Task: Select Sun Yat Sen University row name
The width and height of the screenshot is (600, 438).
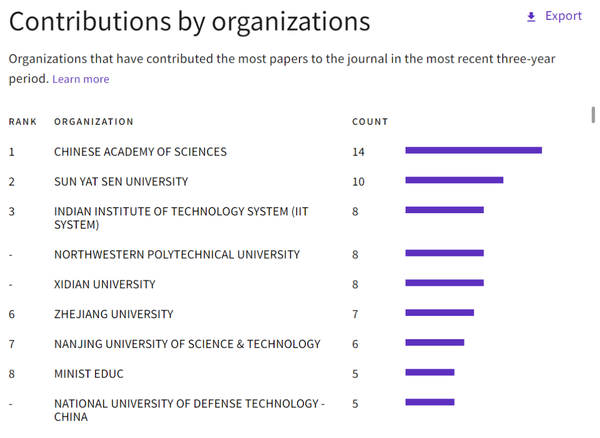Action: (121, 182)
